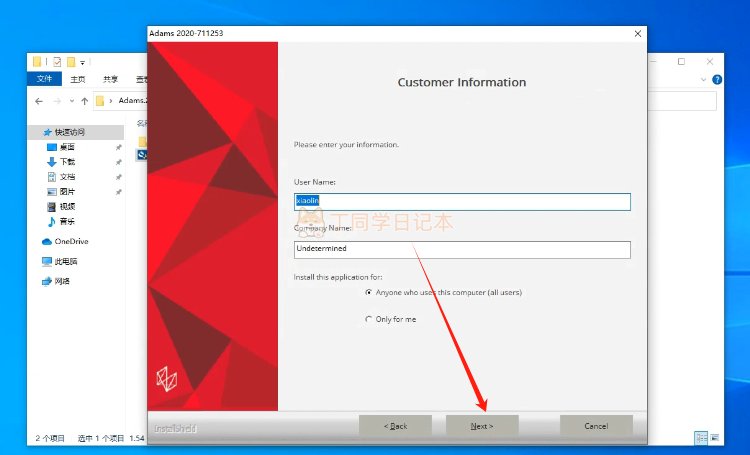
Task: Click the Next button in the installer
Action: point(482,425)
